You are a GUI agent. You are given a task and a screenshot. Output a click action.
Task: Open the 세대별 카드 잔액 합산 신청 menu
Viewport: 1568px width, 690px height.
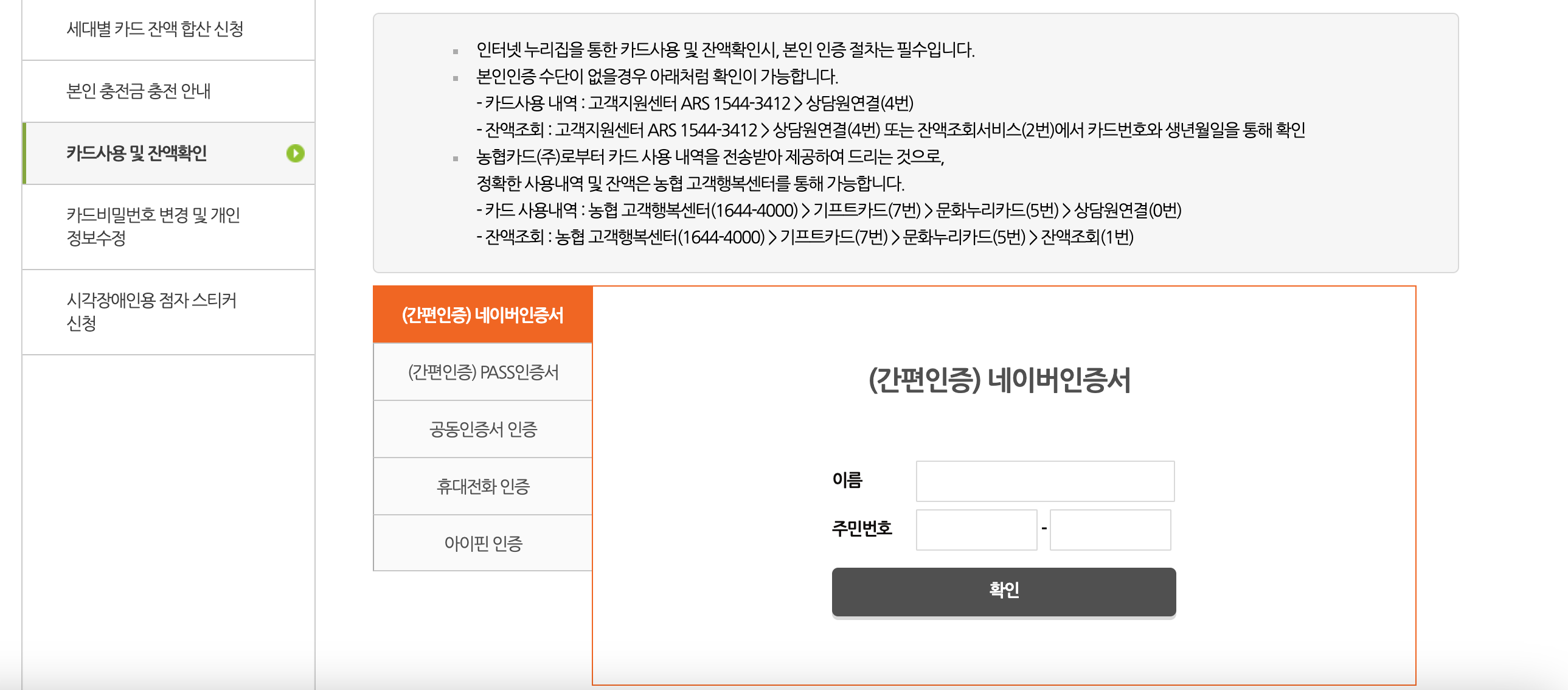[x=168, y=29]
